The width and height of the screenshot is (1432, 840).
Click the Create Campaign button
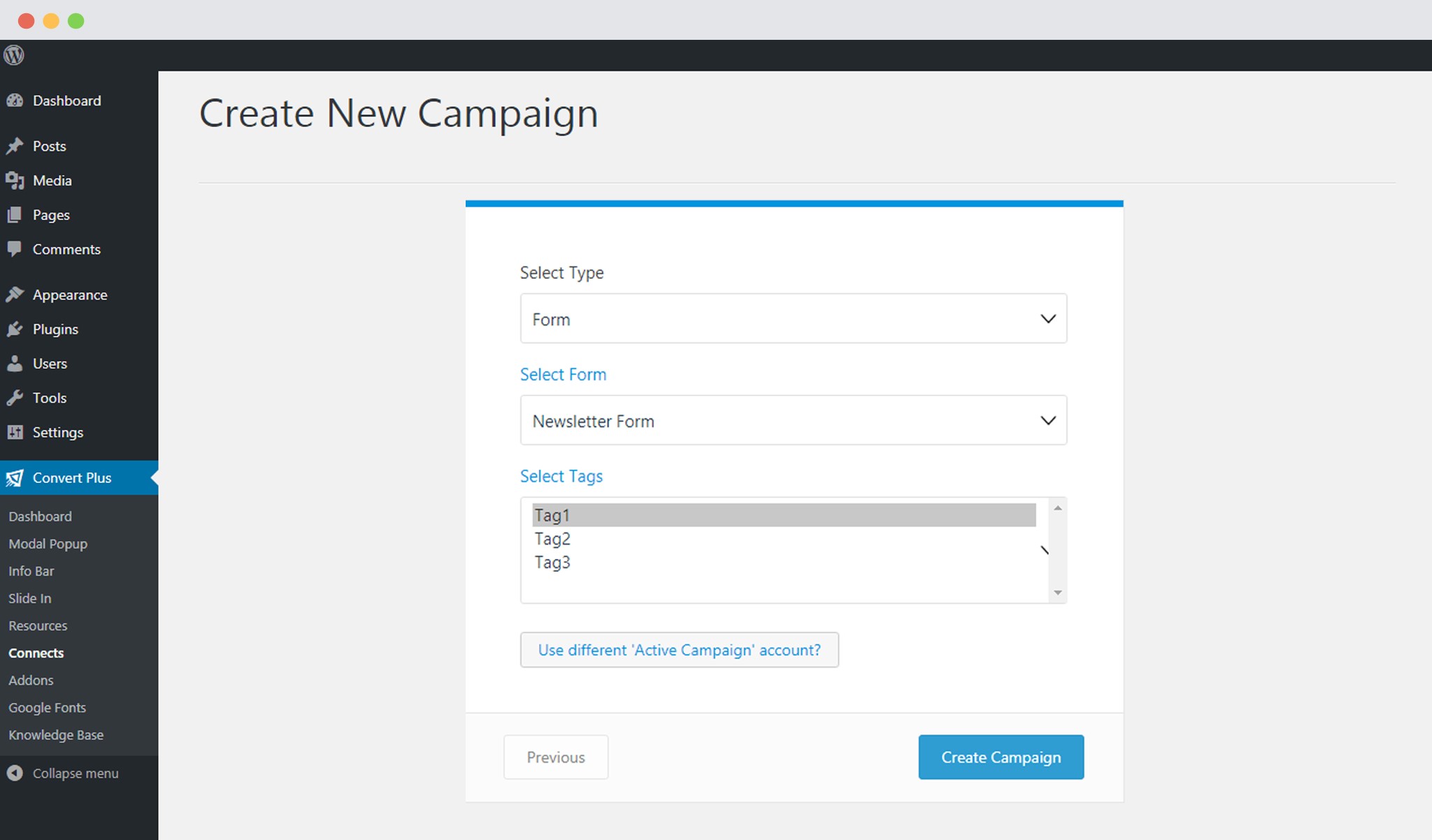click(x=1001, y=757)
